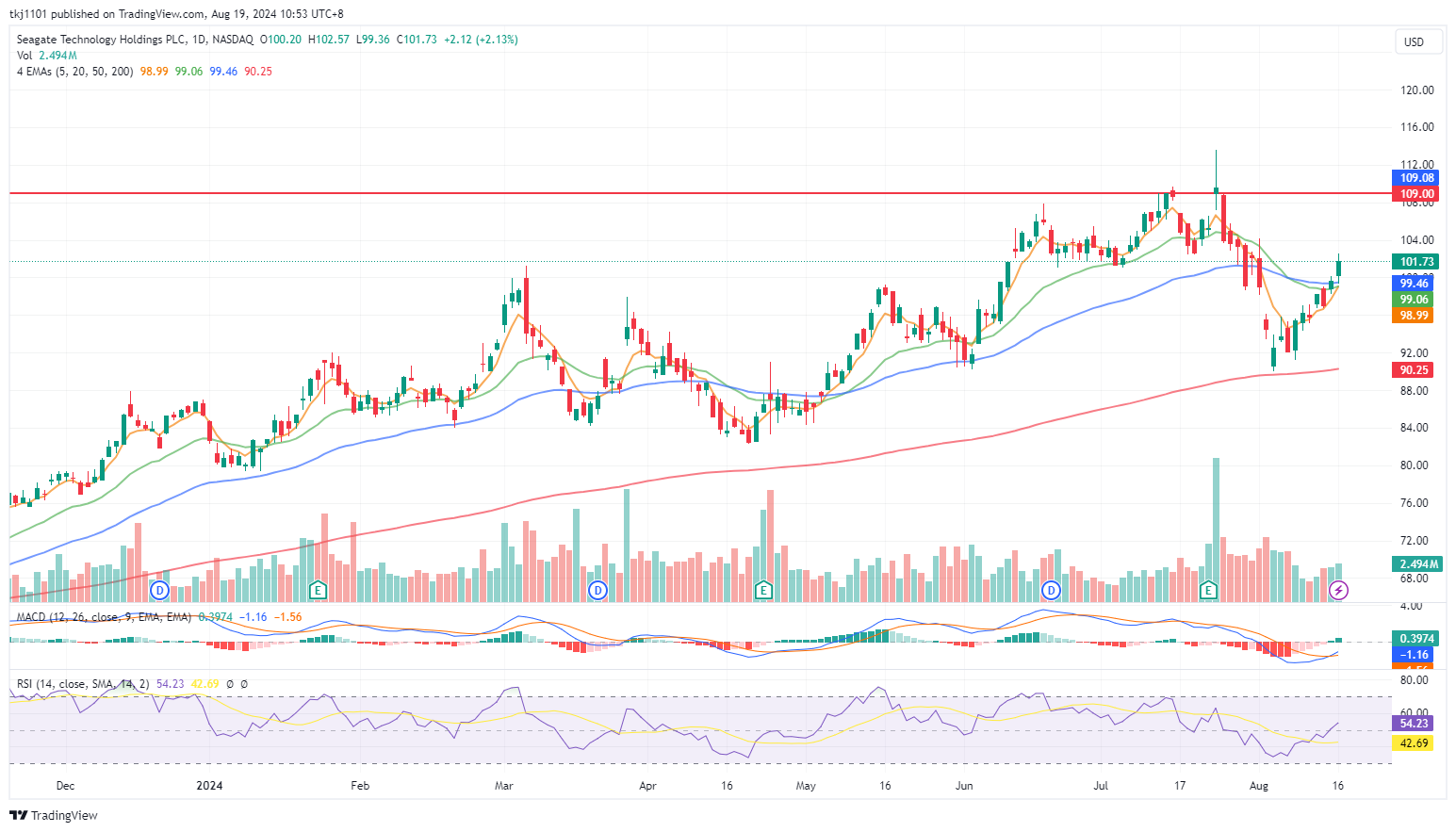Click the purple lightning event icon
The height and width of the screenshot is (832, 1456).
pyautogui.click(x=1338, y=591)
